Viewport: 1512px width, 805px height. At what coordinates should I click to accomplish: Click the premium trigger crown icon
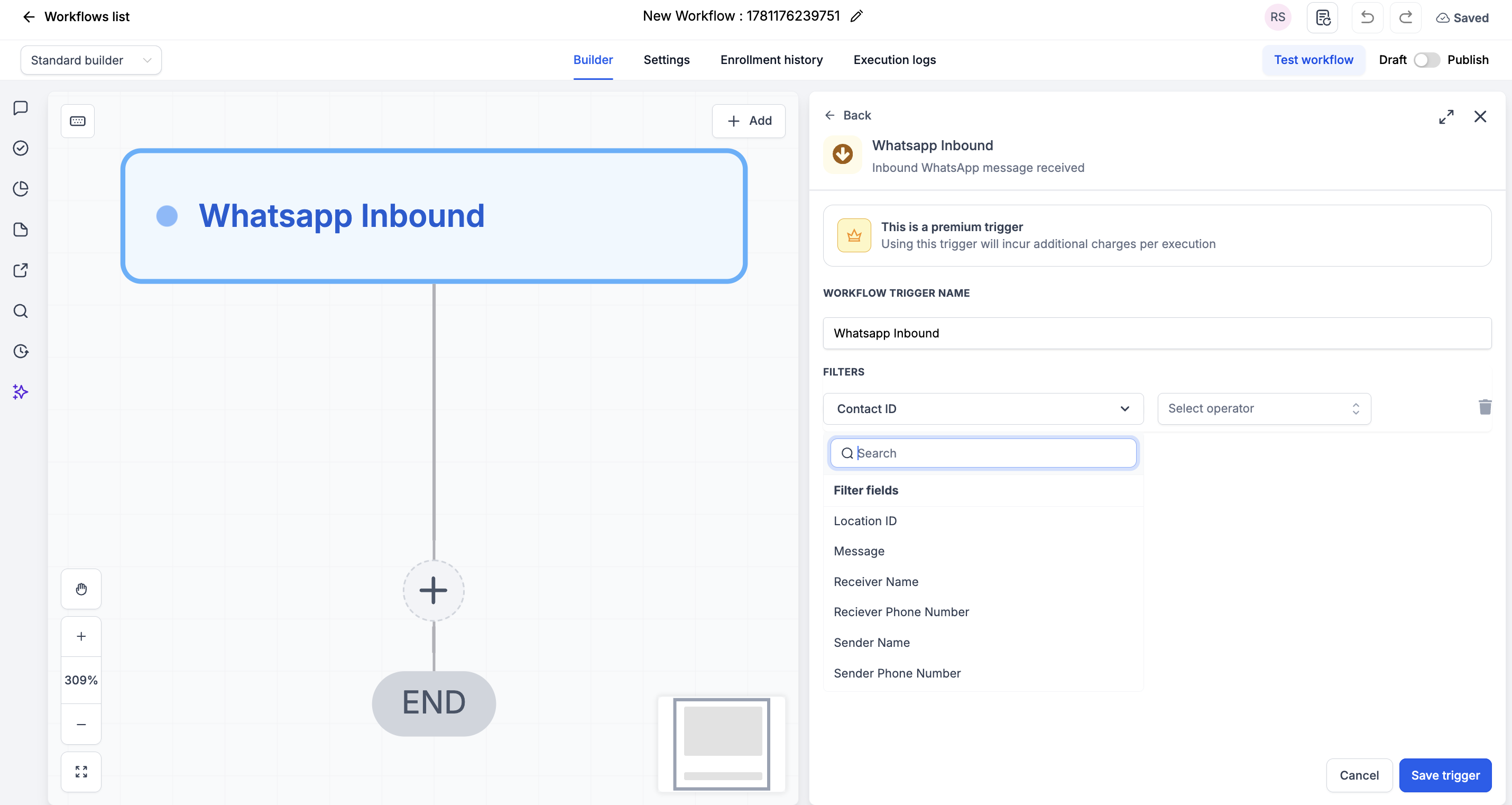pos(854,235)
